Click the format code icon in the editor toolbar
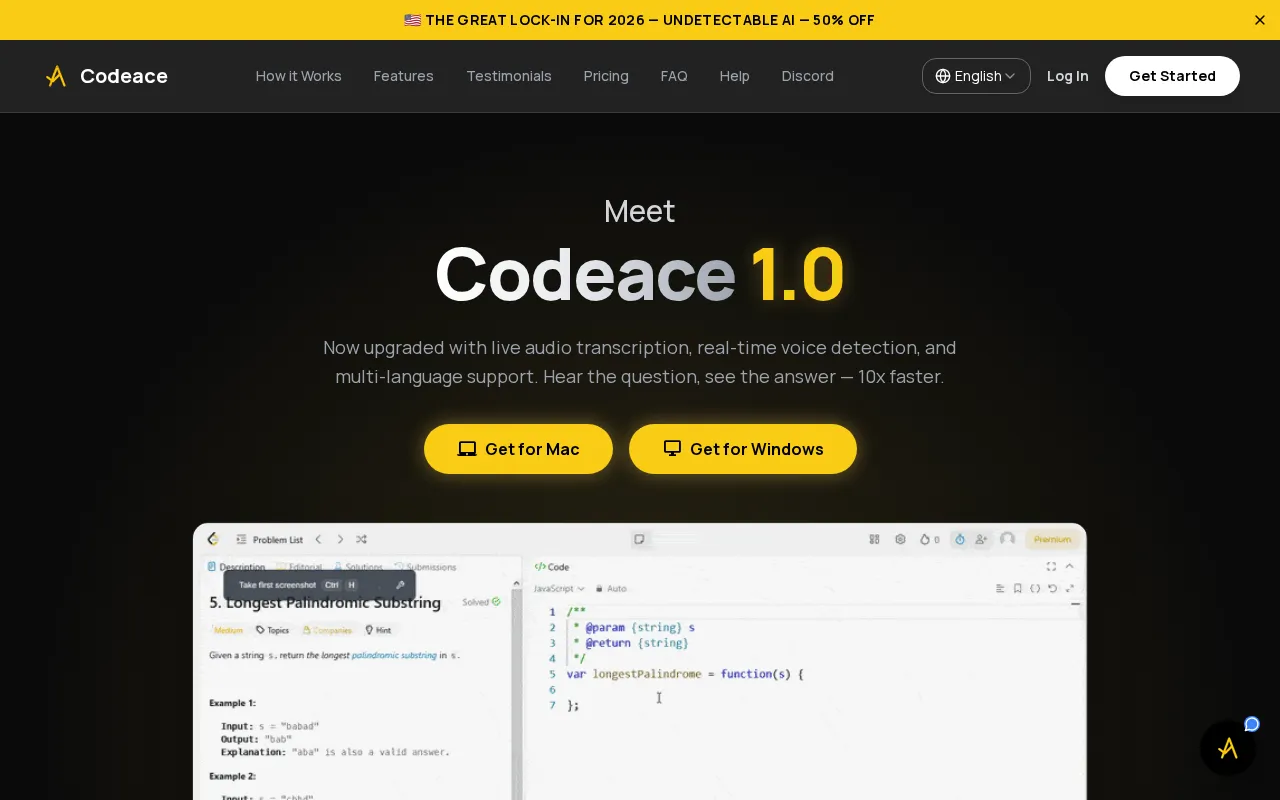The width and height of the screenshot is (1280, 800). click(x=1000, y=589)
